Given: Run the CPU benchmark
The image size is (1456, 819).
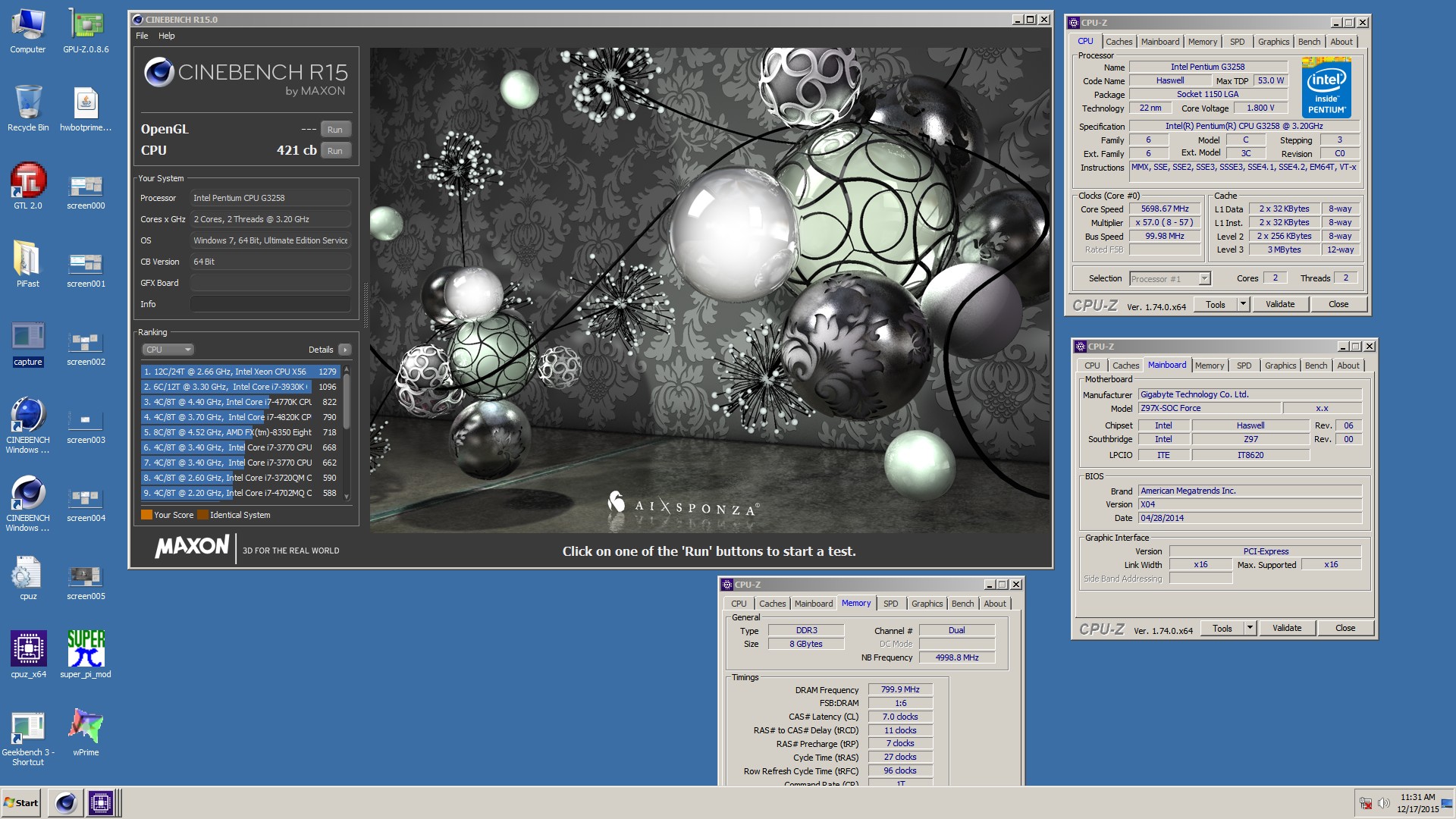Looking at the screenshot, I should point(335,151).
